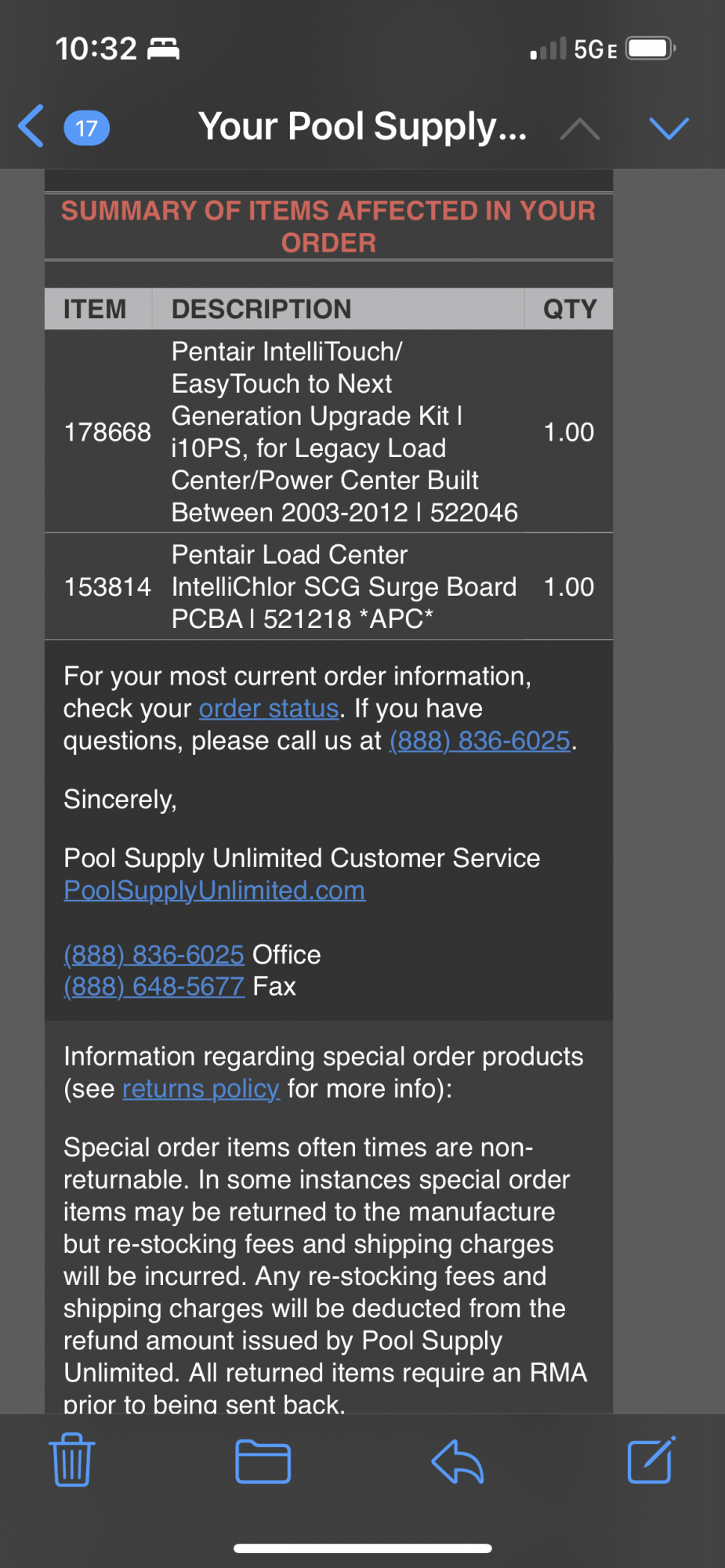Tap the home indicator bar at the bottom
Viewport: 725px width, 1568px height.
pos(363,1548)
